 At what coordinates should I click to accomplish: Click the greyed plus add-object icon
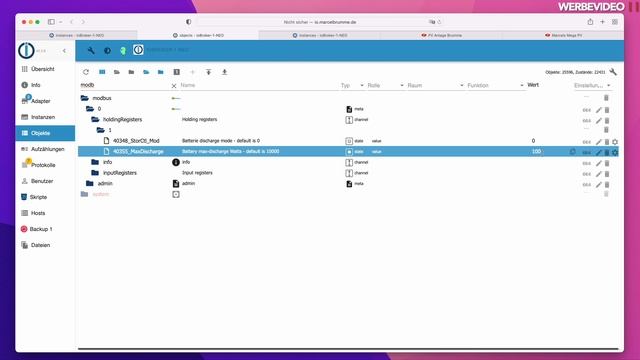pyautogui.click(x=192, y=72)
